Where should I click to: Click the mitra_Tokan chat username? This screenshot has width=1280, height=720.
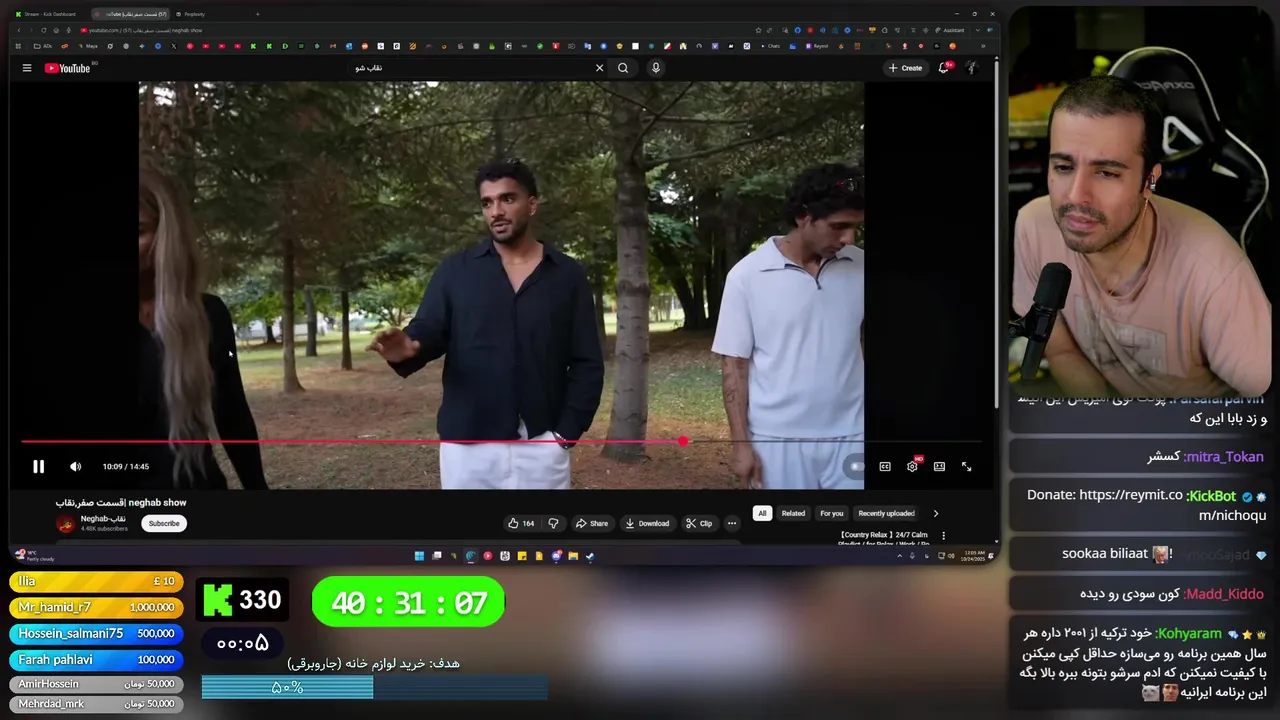1224,457
